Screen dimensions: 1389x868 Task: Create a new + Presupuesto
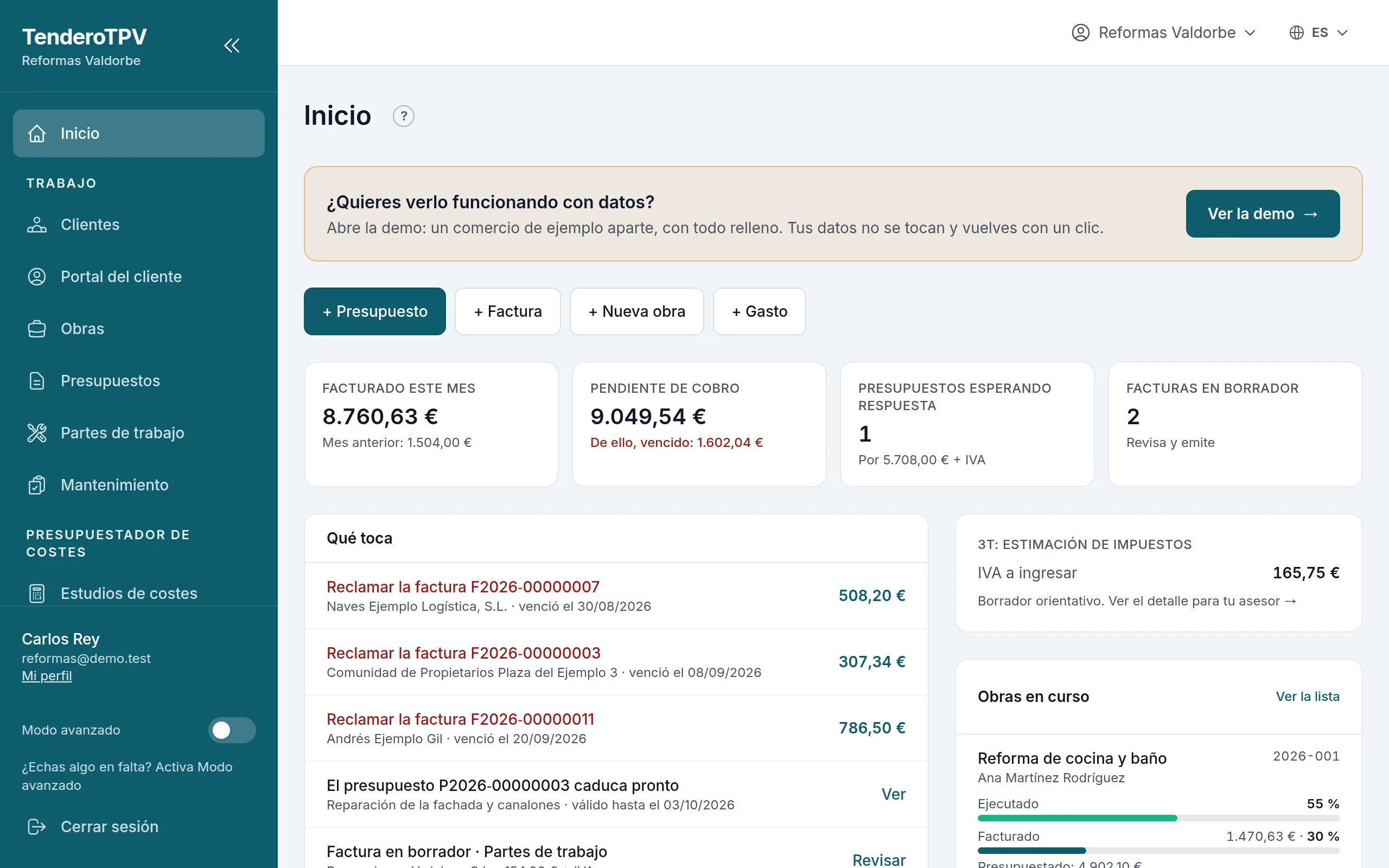[375, 311]
